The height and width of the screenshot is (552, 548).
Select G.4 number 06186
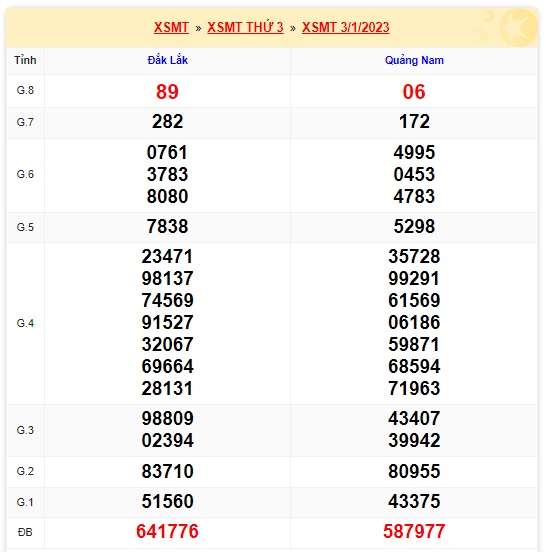[x=414, y=322]
